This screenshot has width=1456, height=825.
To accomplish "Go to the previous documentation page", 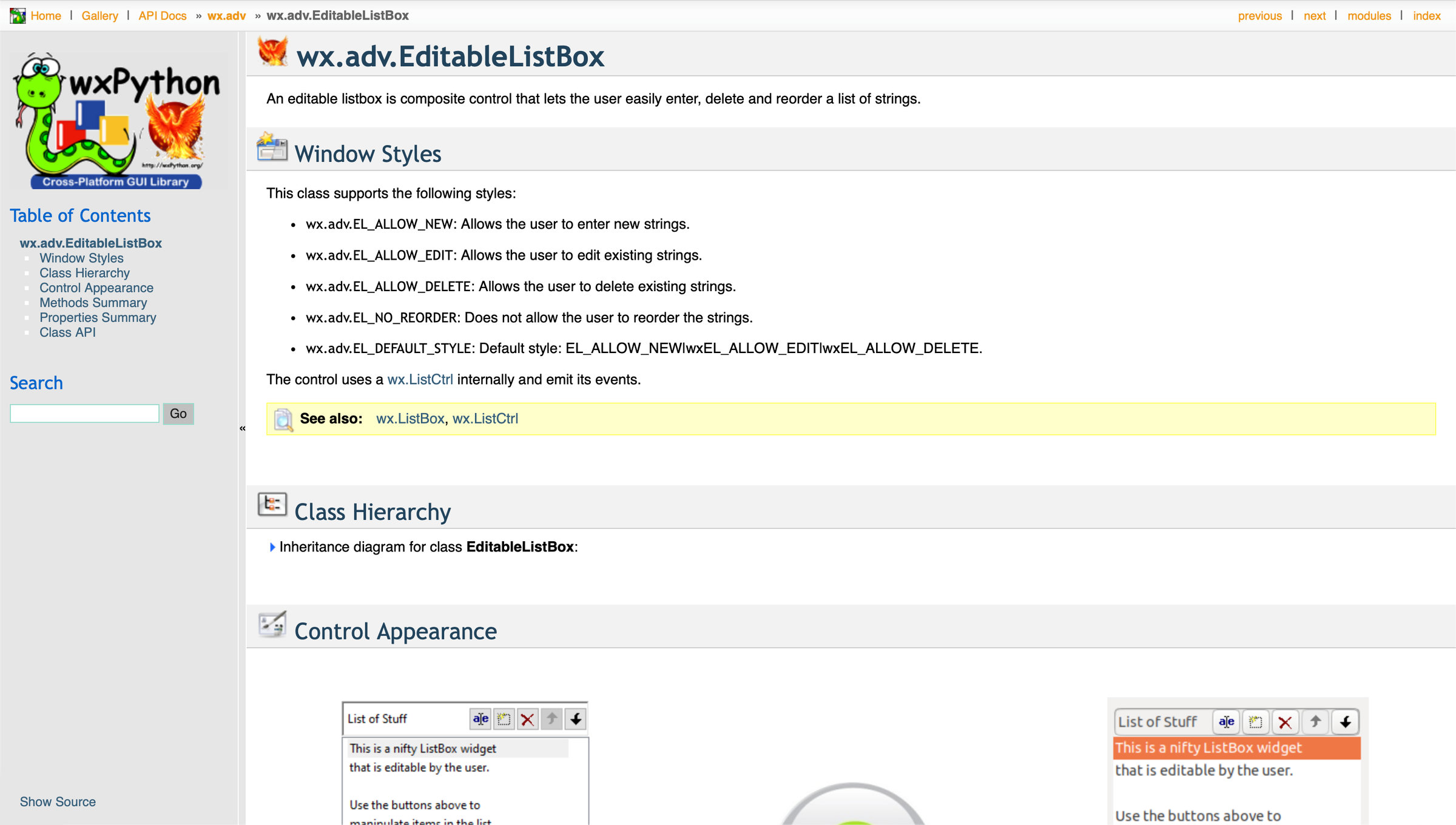I will (x=1260, y=16).
